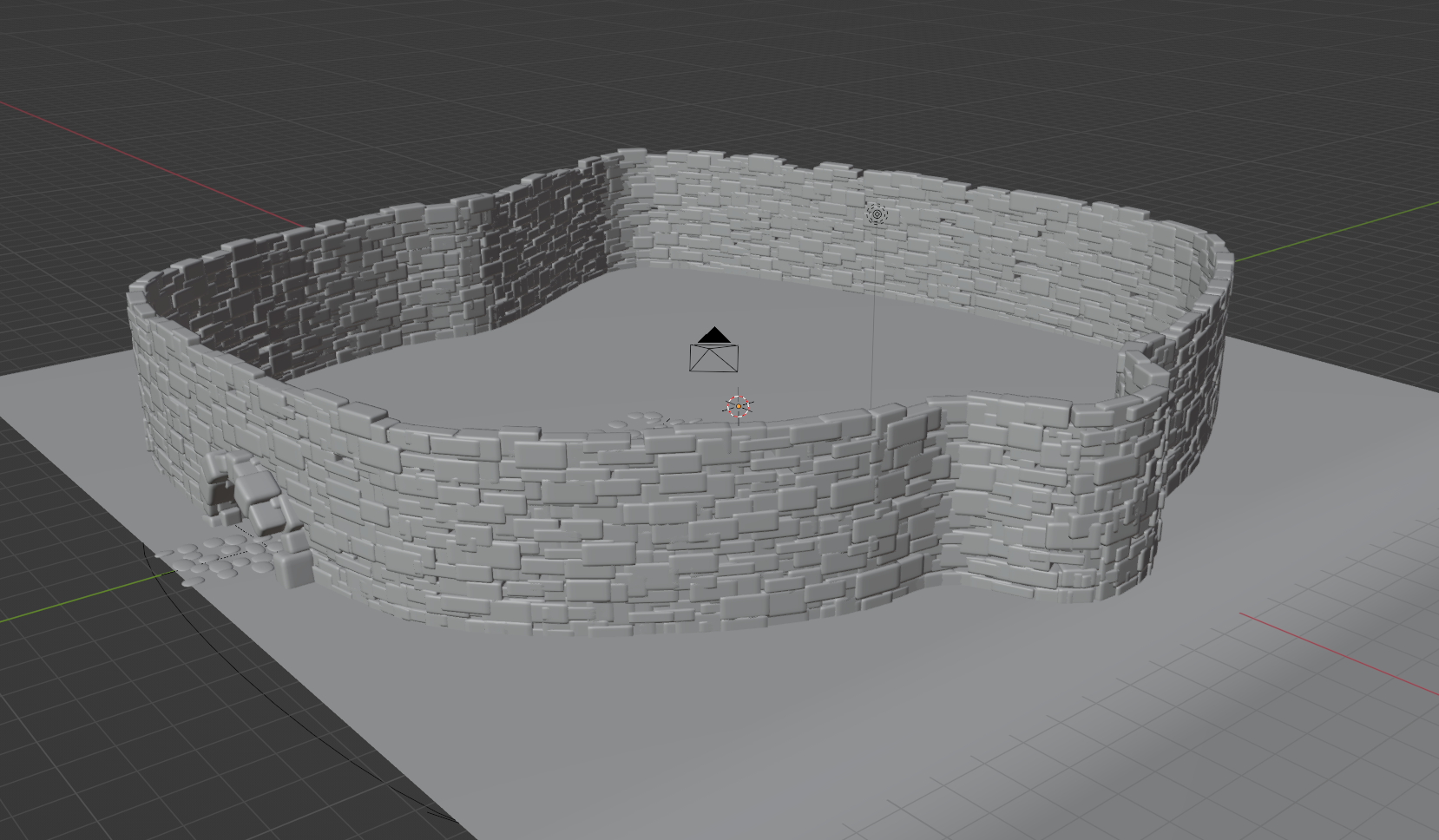Click the camera's black up-direction triangle

coord(713,336)
